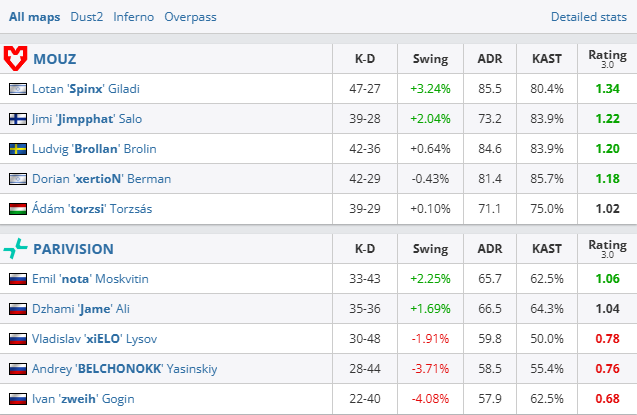Click the MOUZ Swing column header

[430, 59]
